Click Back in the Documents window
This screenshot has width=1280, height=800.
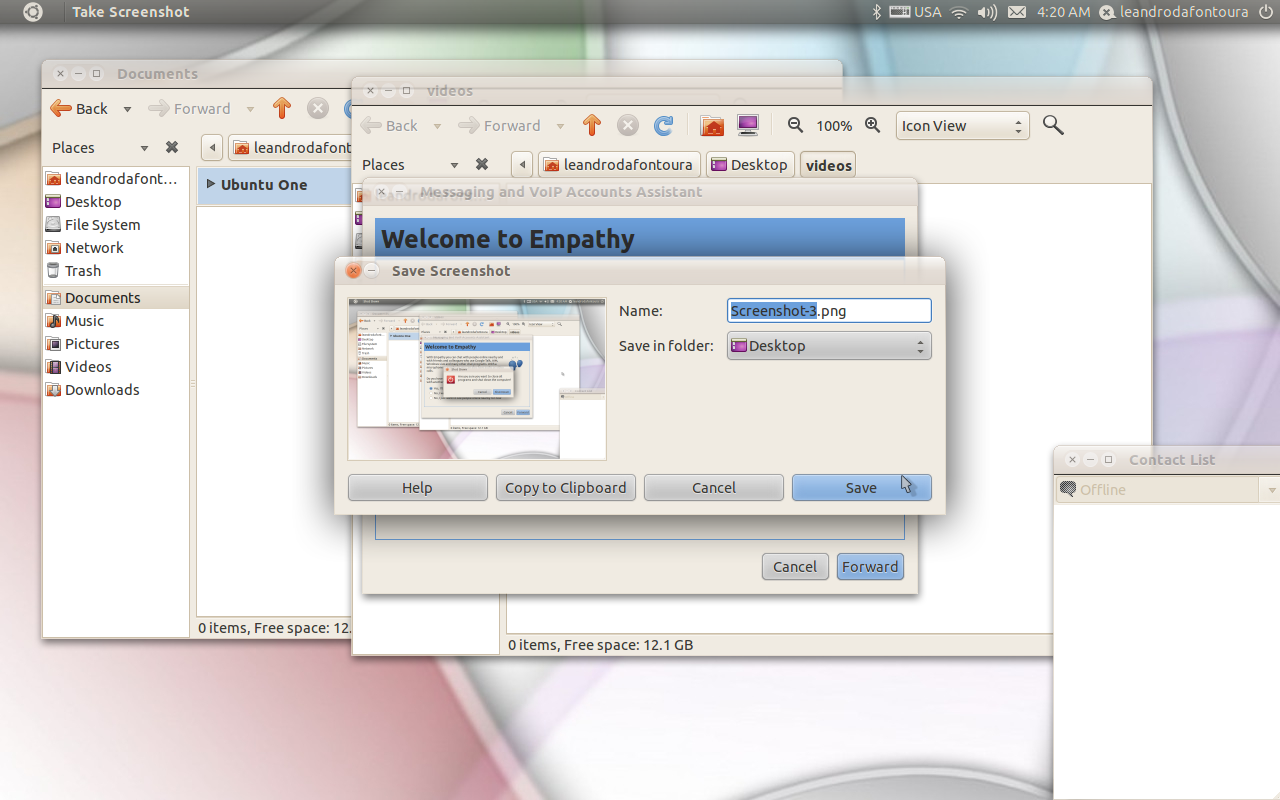80,109
